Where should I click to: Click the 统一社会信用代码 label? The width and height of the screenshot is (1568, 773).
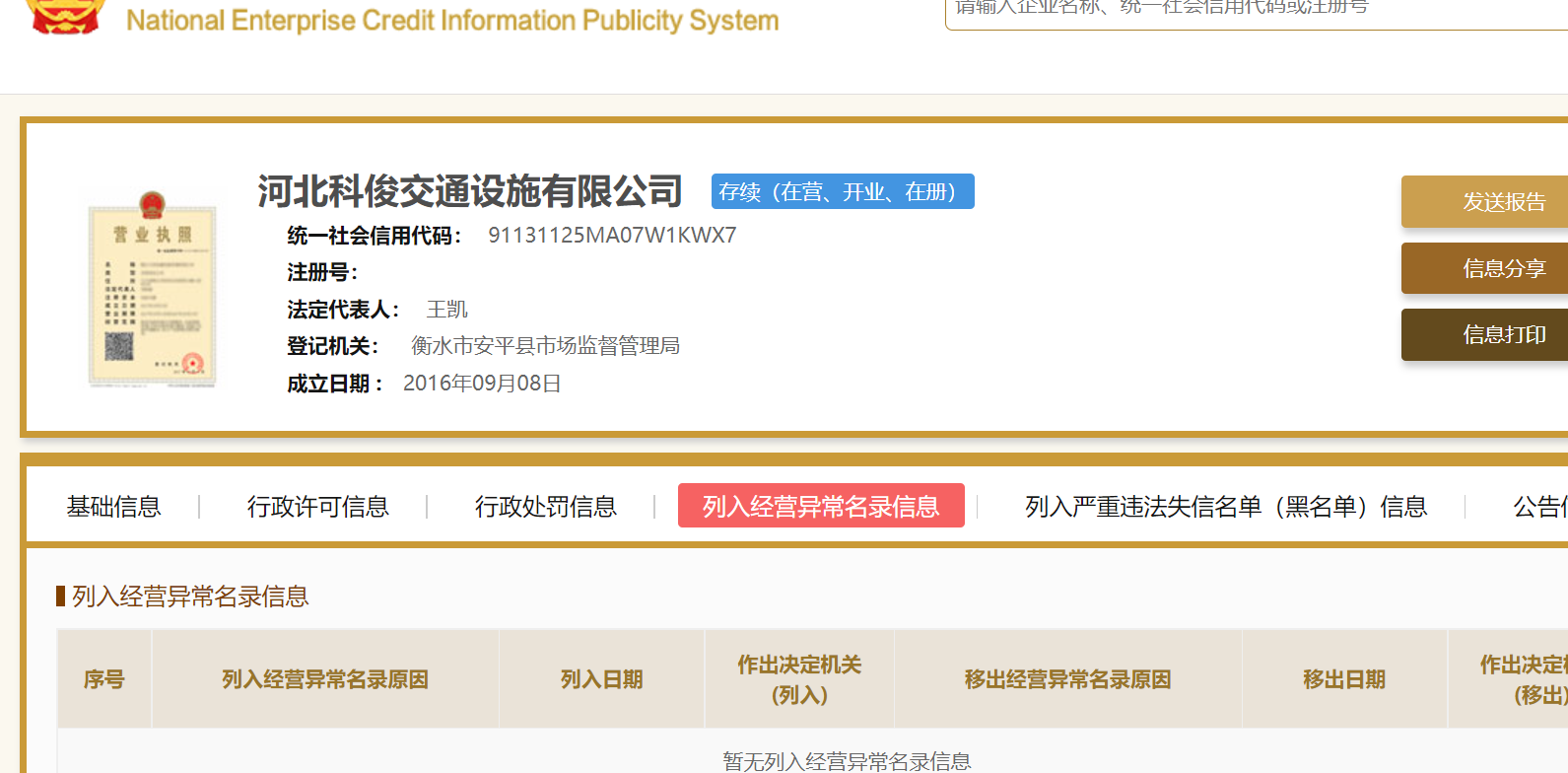tap(375, 236)
